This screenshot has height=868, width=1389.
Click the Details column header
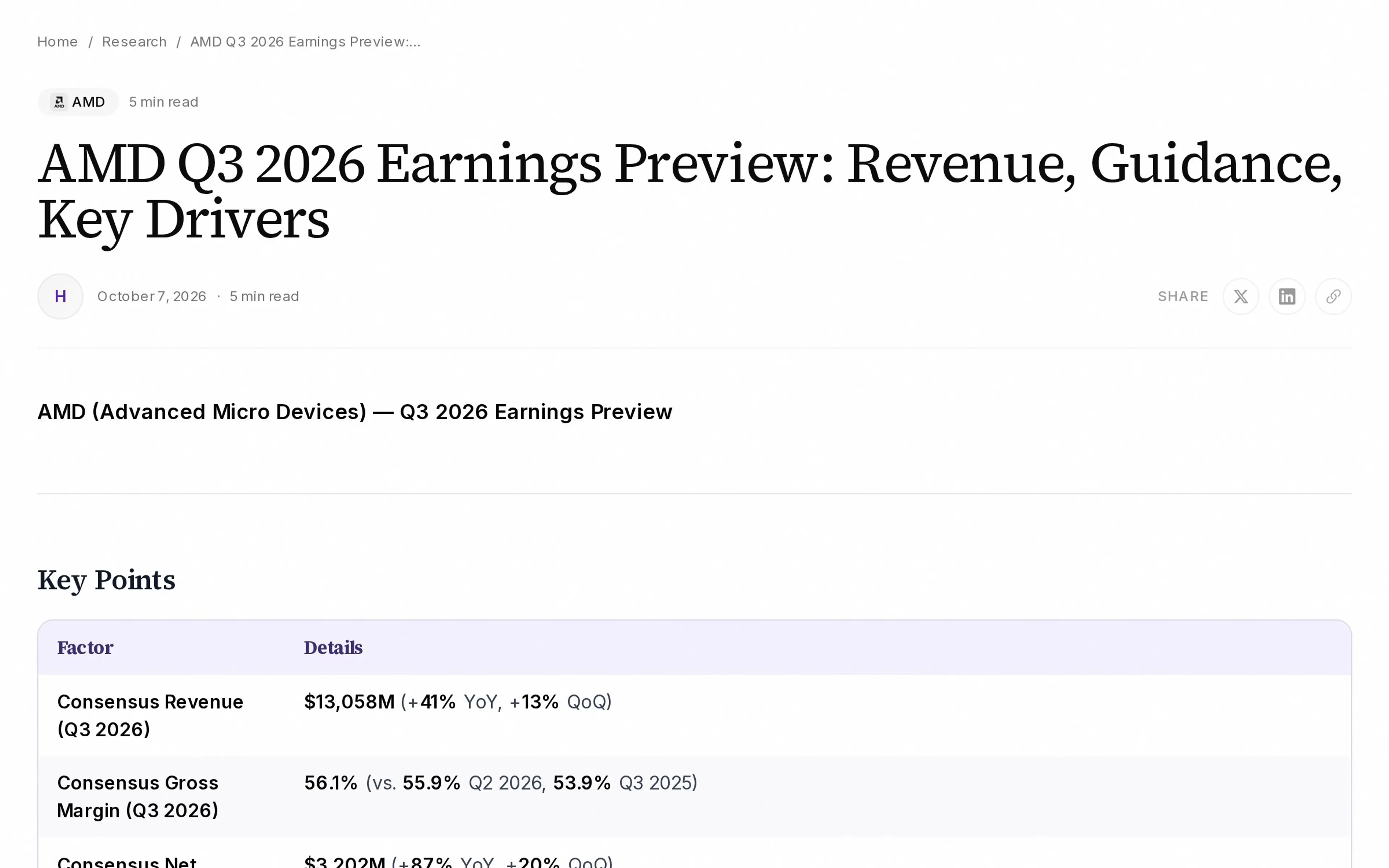click(x=333, y=647)
